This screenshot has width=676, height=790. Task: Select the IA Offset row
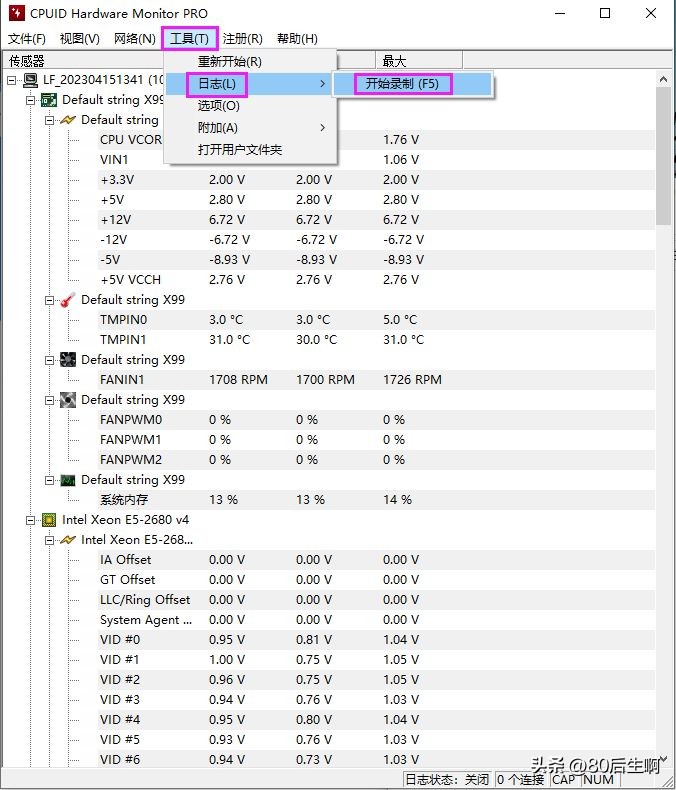tap(377, 560)
